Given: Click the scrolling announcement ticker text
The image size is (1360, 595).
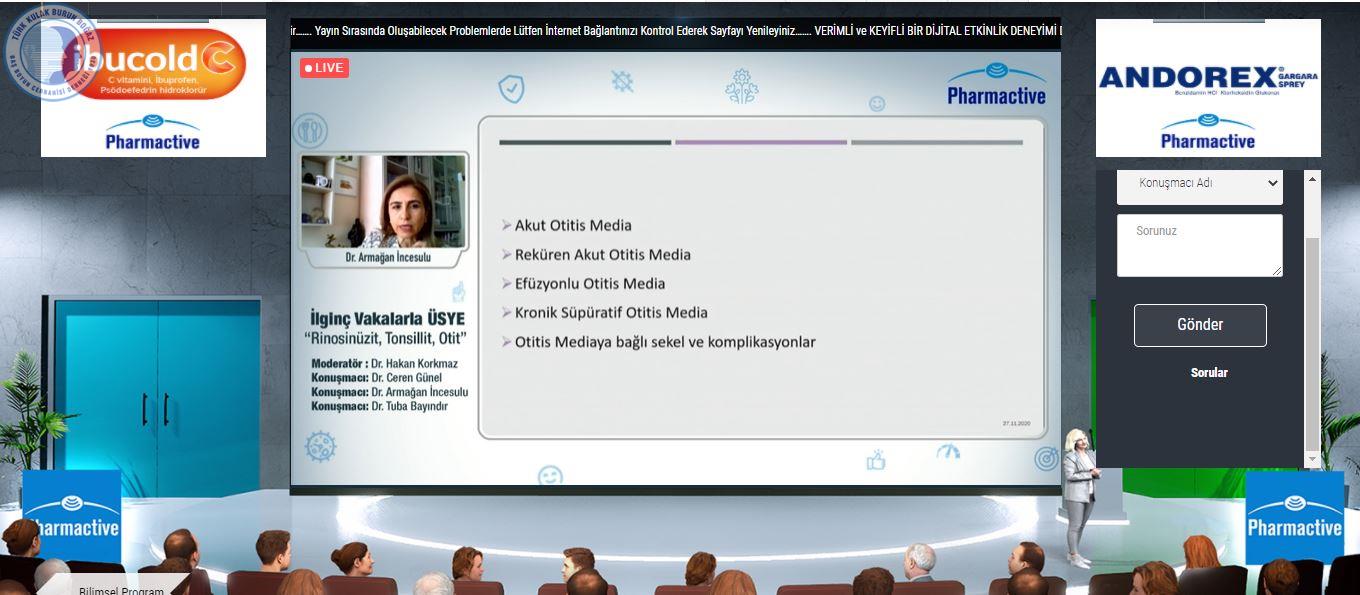Looking at the screenshot, I should (x=676, y=31).
